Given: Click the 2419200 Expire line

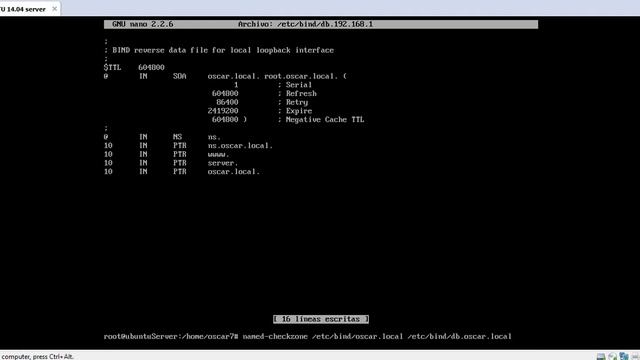Looking at the screenshot, I should click(260, 111).
